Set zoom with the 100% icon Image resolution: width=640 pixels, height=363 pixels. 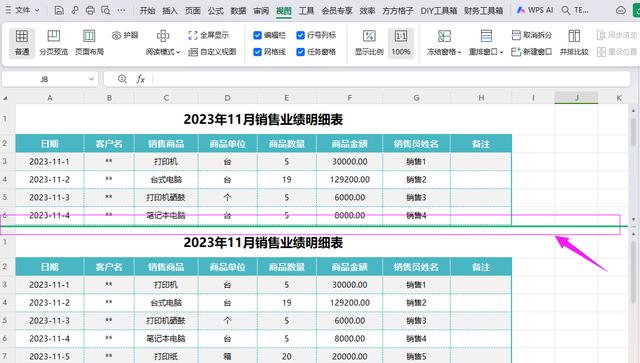401,37
